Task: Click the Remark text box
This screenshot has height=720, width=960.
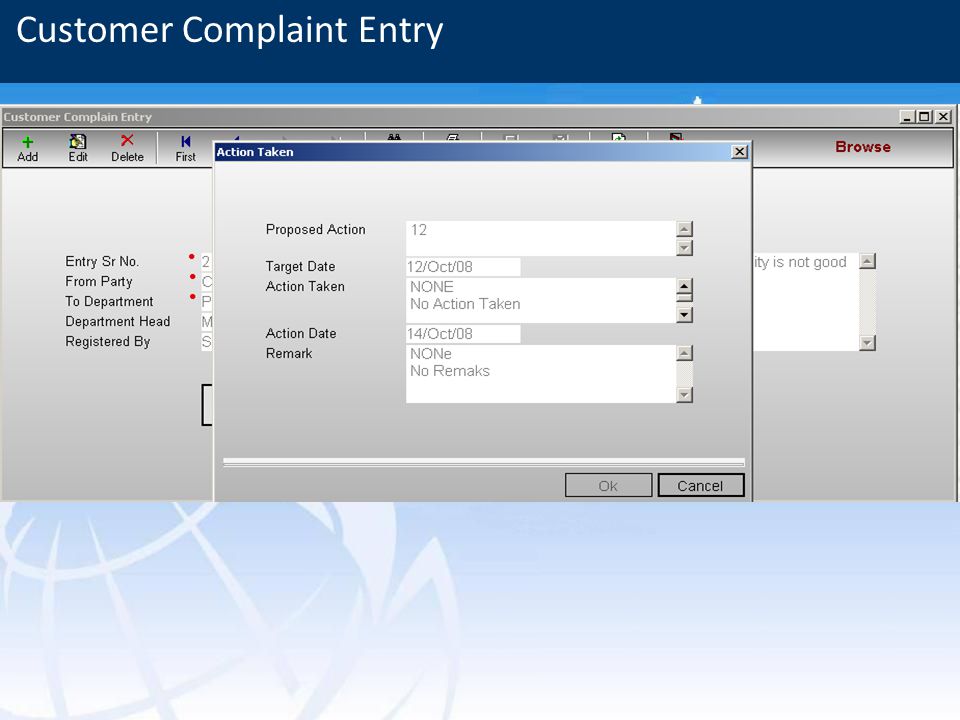Action: click(541, 374)
